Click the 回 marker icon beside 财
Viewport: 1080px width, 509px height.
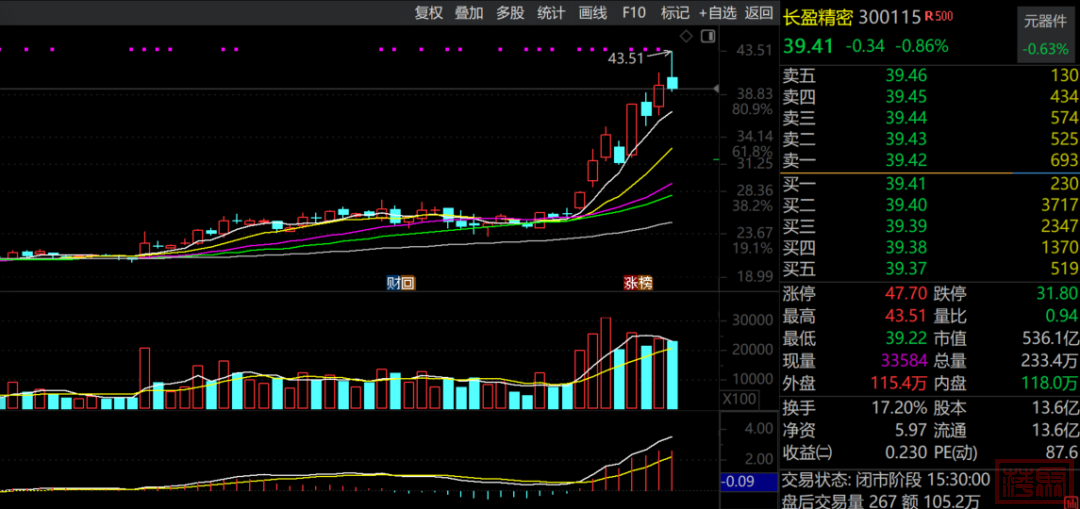pos(407,283)
